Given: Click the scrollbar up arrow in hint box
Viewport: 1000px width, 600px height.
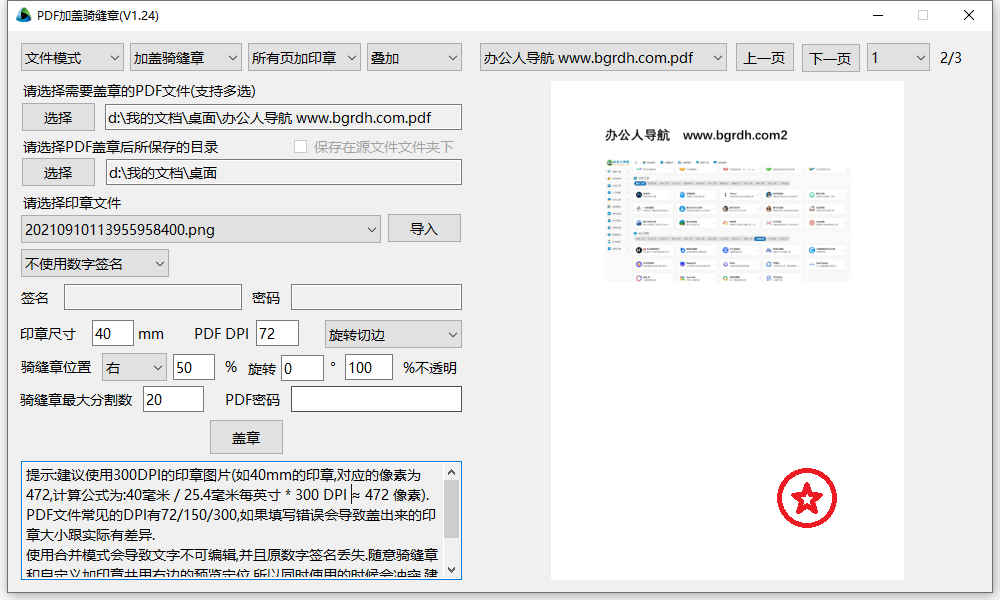Looking at the screenshot, I should (451, 471).
